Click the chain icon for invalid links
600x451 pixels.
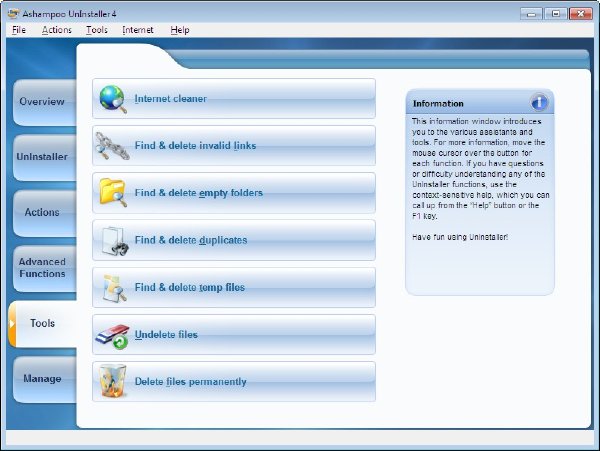112,146
